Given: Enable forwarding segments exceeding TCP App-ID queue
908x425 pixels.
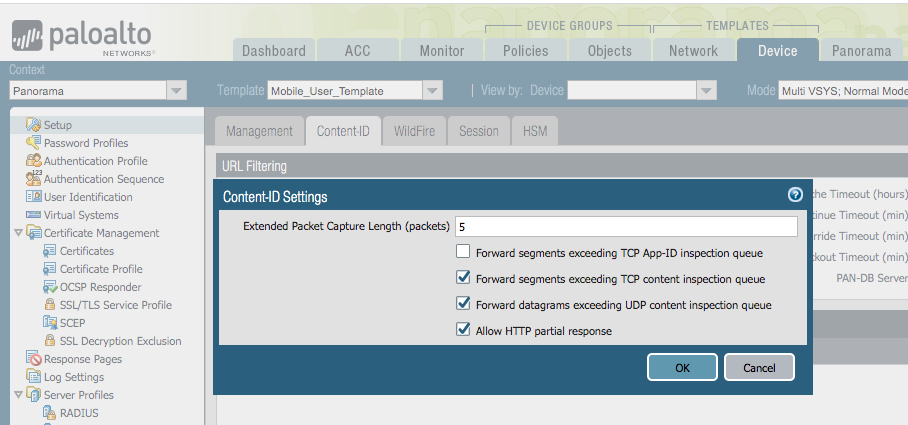Looking at the screenshot, I should click(x=463, y=253).
